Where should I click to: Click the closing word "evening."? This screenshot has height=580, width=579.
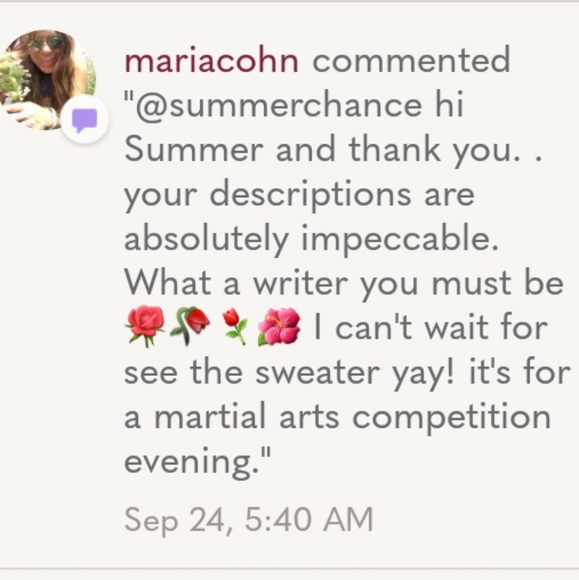(198, 463)
